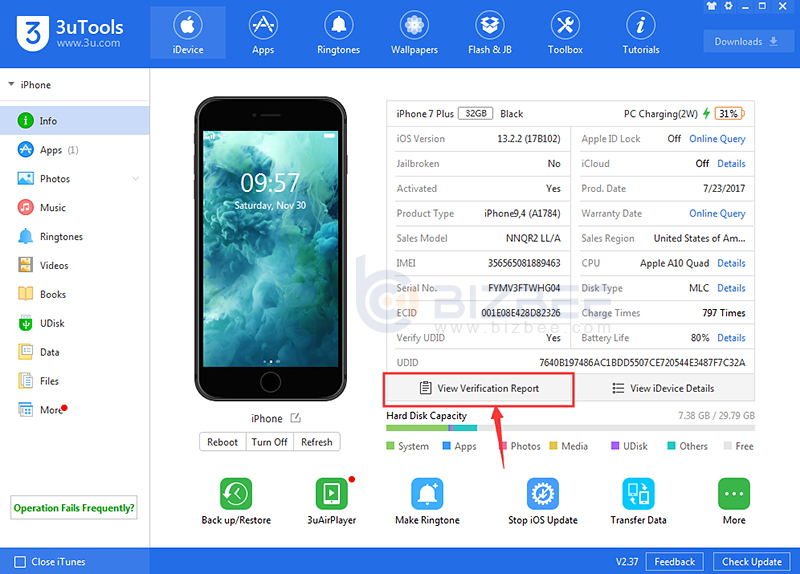The height and width of the screenshot is (574, 800).
Task: Click the Media yellow legend swatch
Action: (x=553, y=446)
